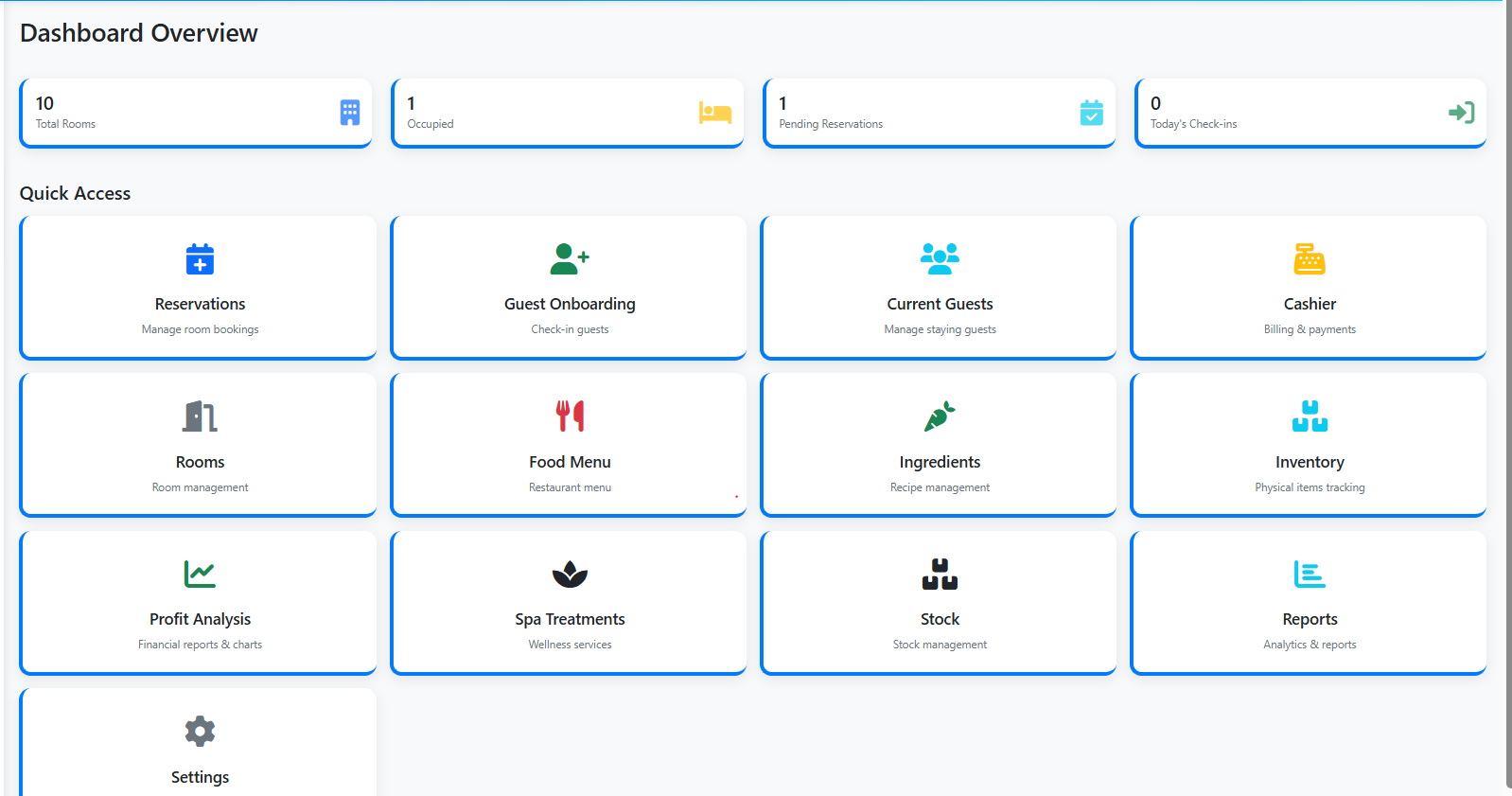Click the "Physical items tracking" subtitle text

[x=1310, y=487]
